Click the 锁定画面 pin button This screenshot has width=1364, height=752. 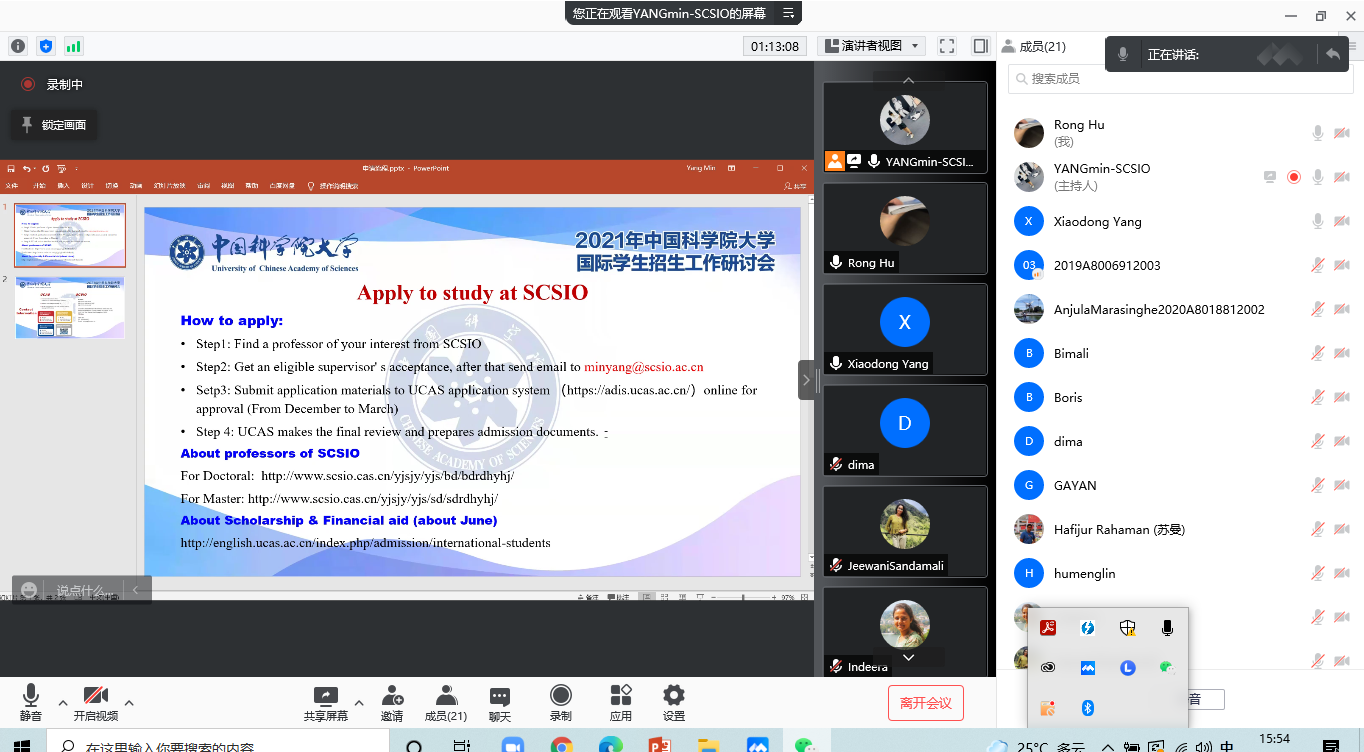coord(54,125)
